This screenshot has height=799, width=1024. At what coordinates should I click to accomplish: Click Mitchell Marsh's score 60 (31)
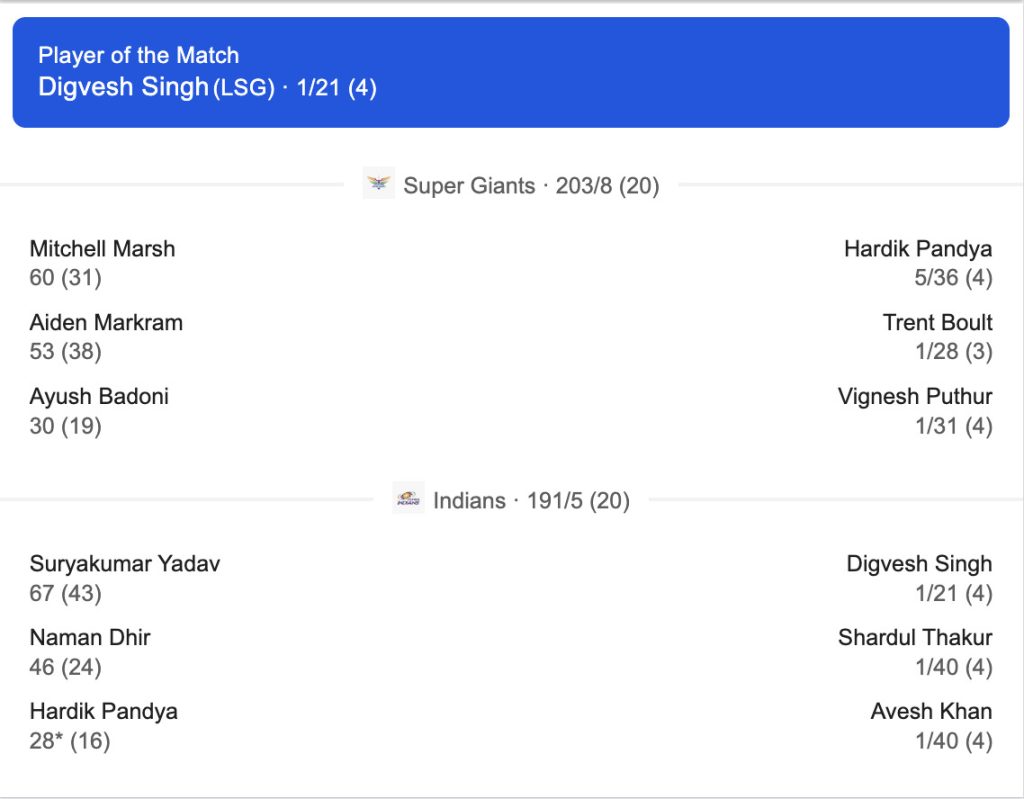click(66, 278)
